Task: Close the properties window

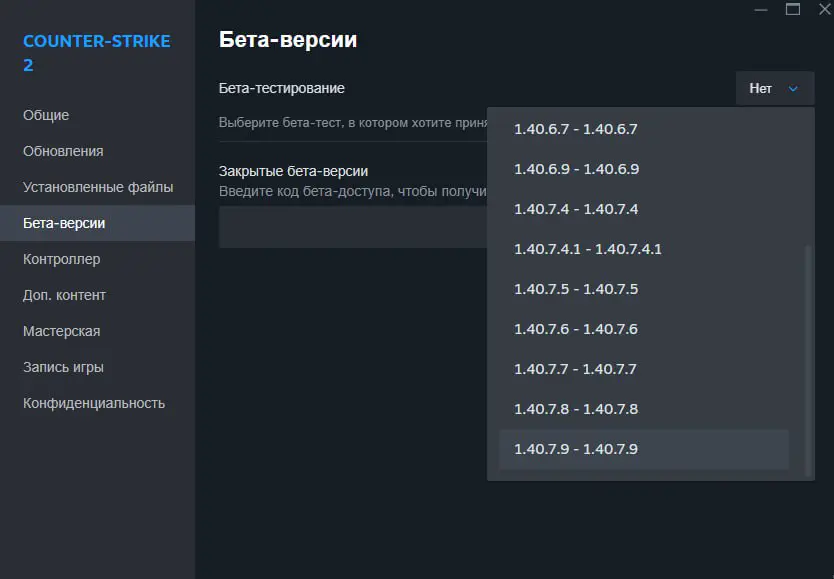Action: (x=824, y=9)
